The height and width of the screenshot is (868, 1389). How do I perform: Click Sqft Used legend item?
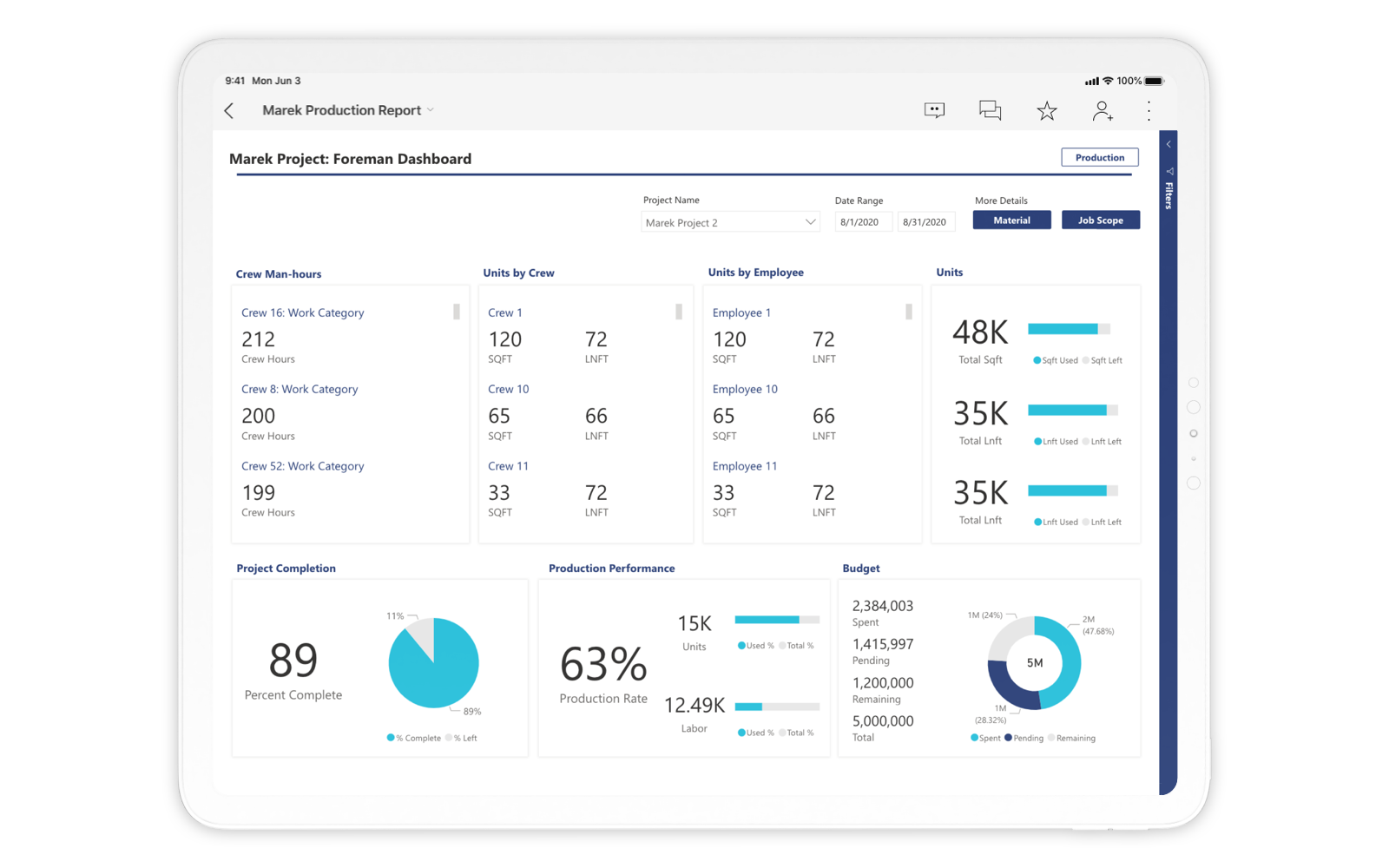pos(1056,360)
